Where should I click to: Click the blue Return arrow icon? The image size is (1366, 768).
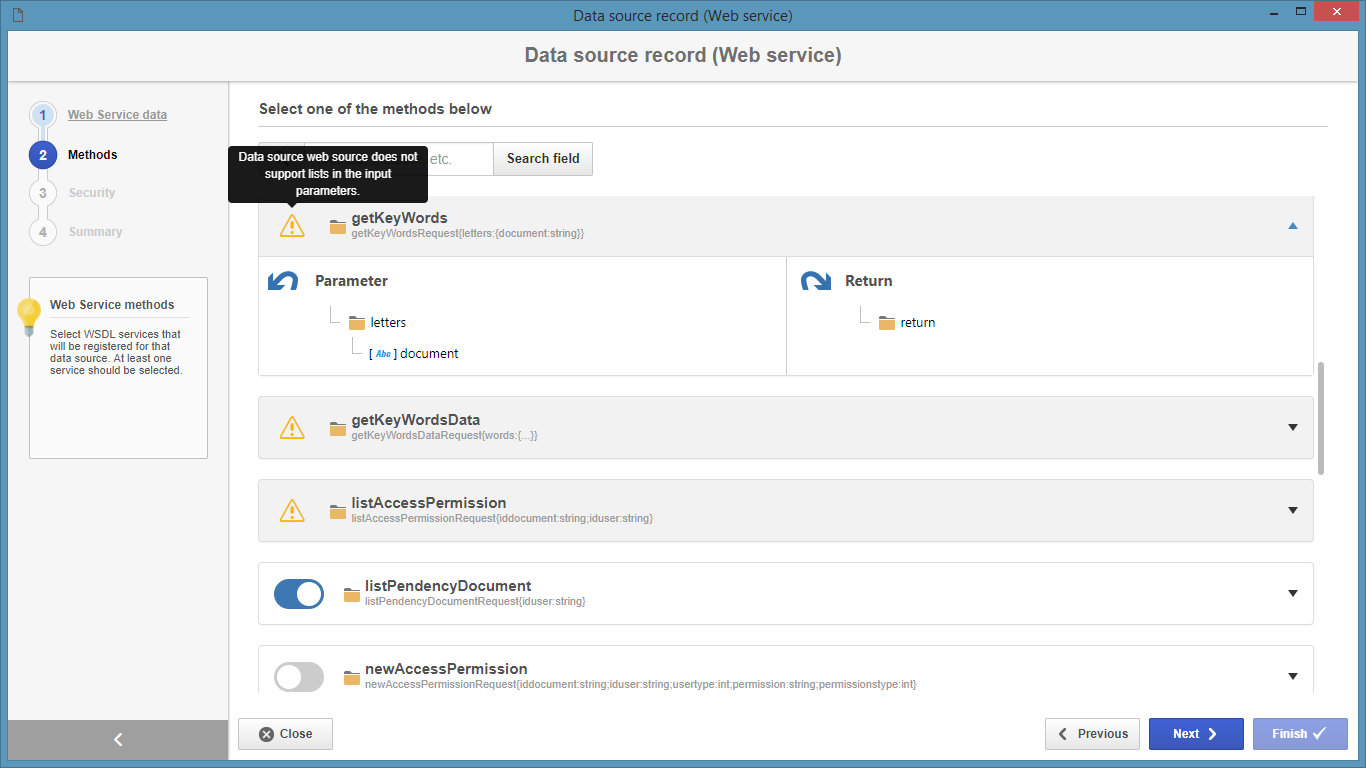pyautogui.click(x=816, y=281)
